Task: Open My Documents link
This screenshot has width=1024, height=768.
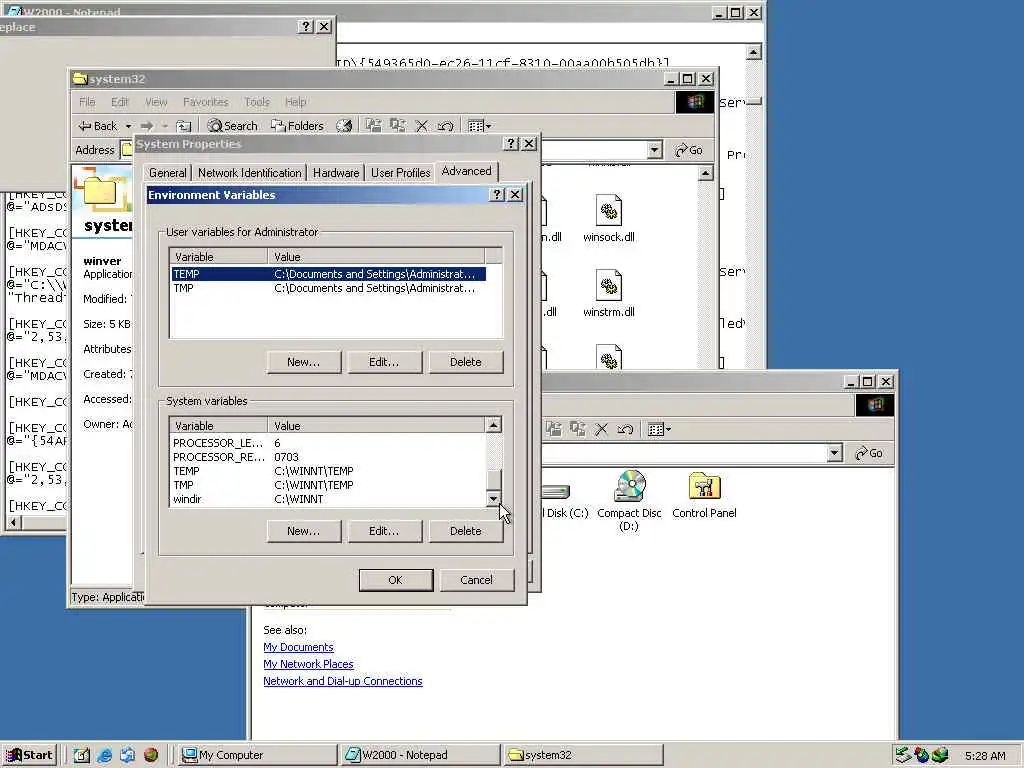Action: tap(298, 647)
